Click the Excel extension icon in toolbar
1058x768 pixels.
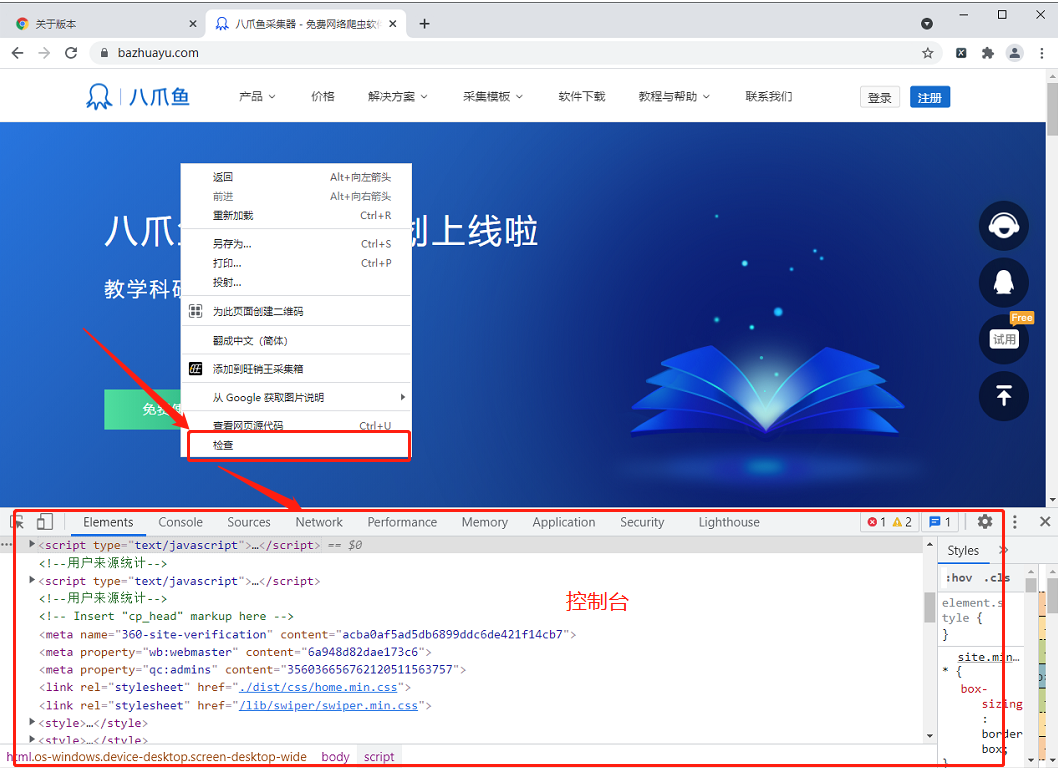(961, 53)
